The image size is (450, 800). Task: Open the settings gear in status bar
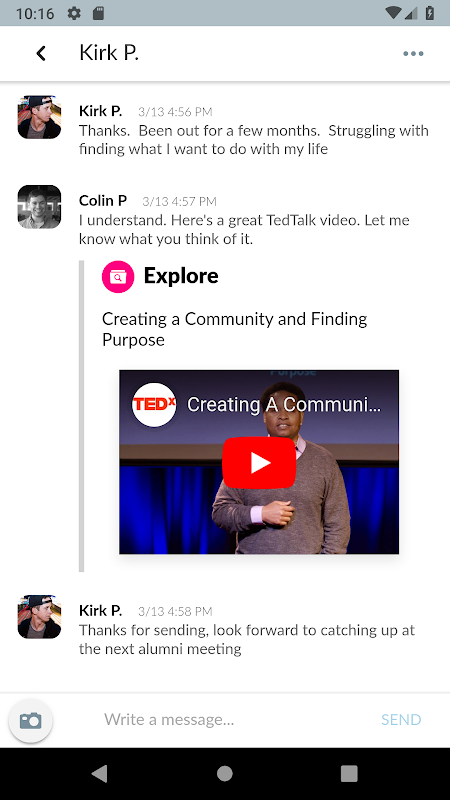coord(74,13)
